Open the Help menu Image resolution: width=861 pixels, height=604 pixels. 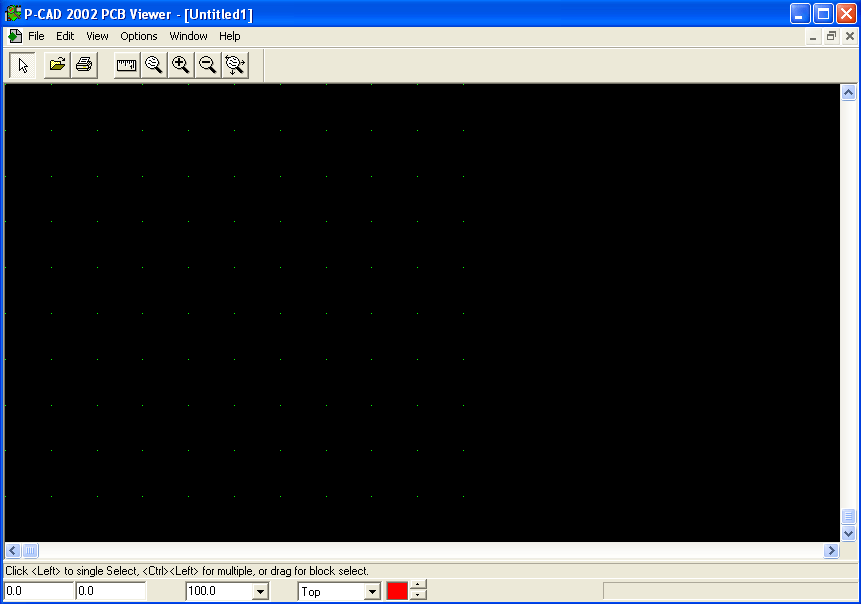coord(230,36)
